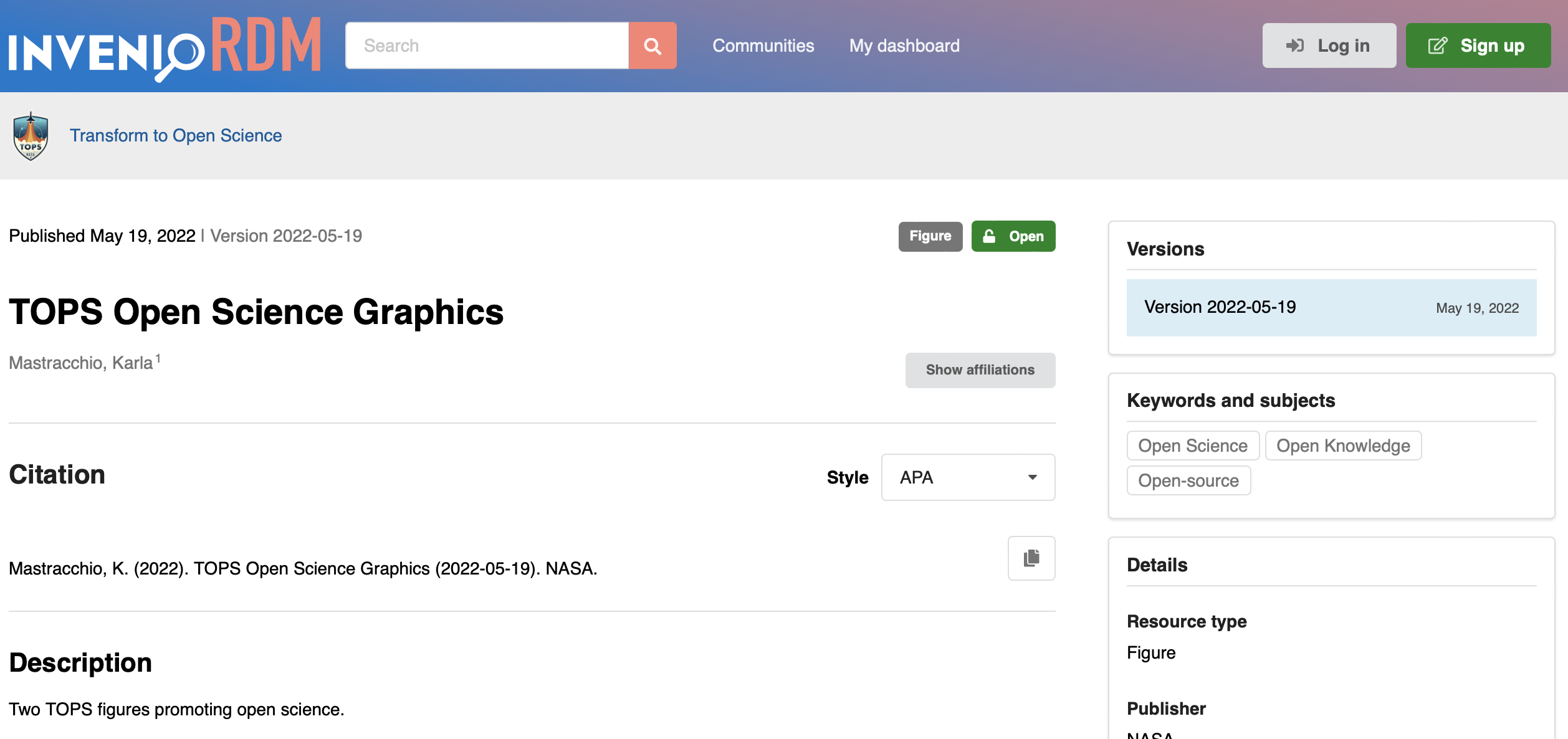Toggle visibility of author affiliations
Image resolution: width=1568 pixels, height=739 pixels.
[981, 369]
